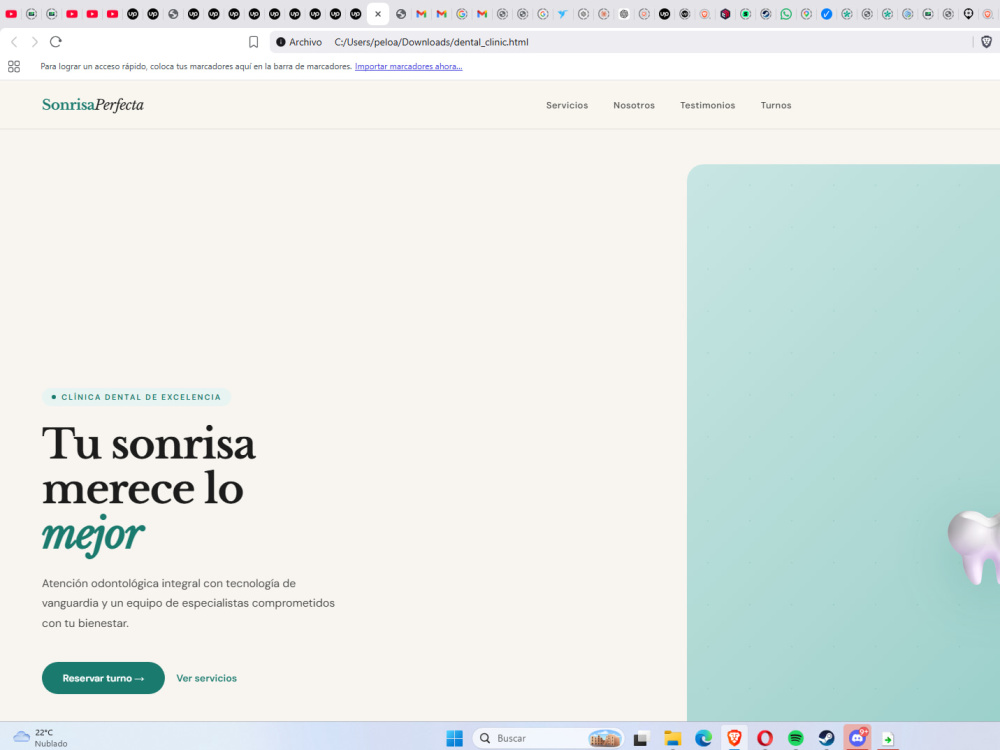Open Opera from the taskbar

pyautogui.click(x=765, y=738)
